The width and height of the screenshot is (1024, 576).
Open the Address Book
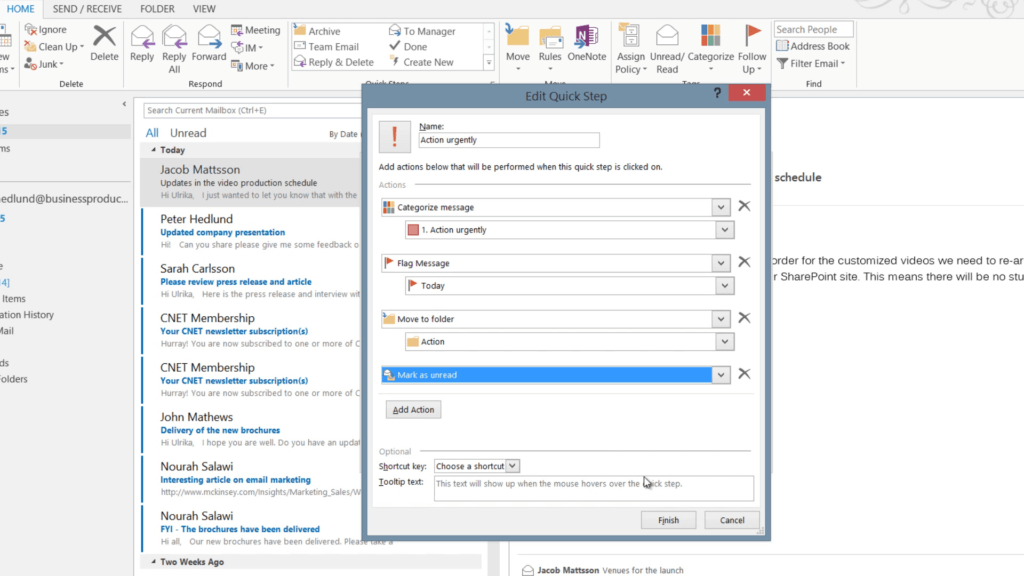tap(813, 45)
